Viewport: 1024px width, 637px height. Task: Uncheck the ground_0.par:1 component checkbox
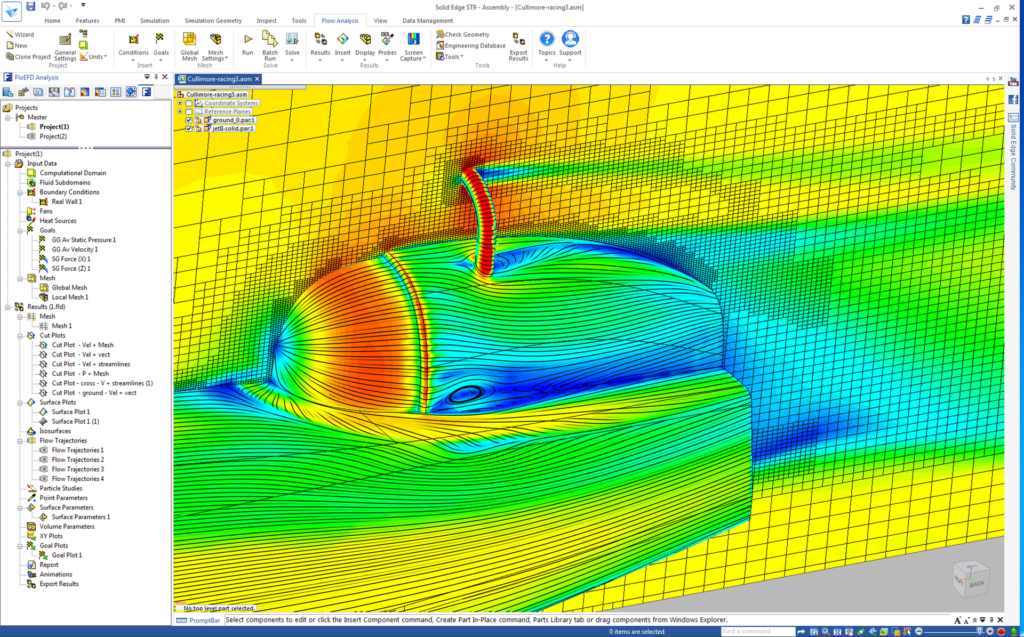coord(189,120)
